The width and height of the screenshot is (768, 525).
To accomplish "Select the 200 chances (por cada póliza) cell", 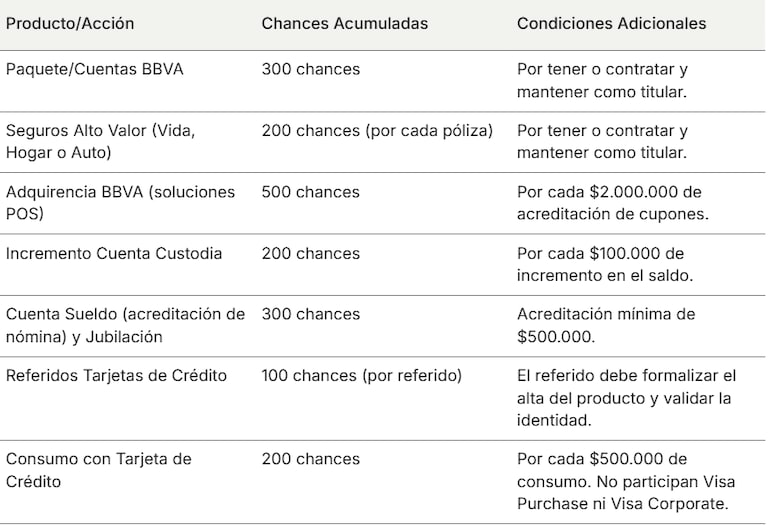I will pos(377,131).
